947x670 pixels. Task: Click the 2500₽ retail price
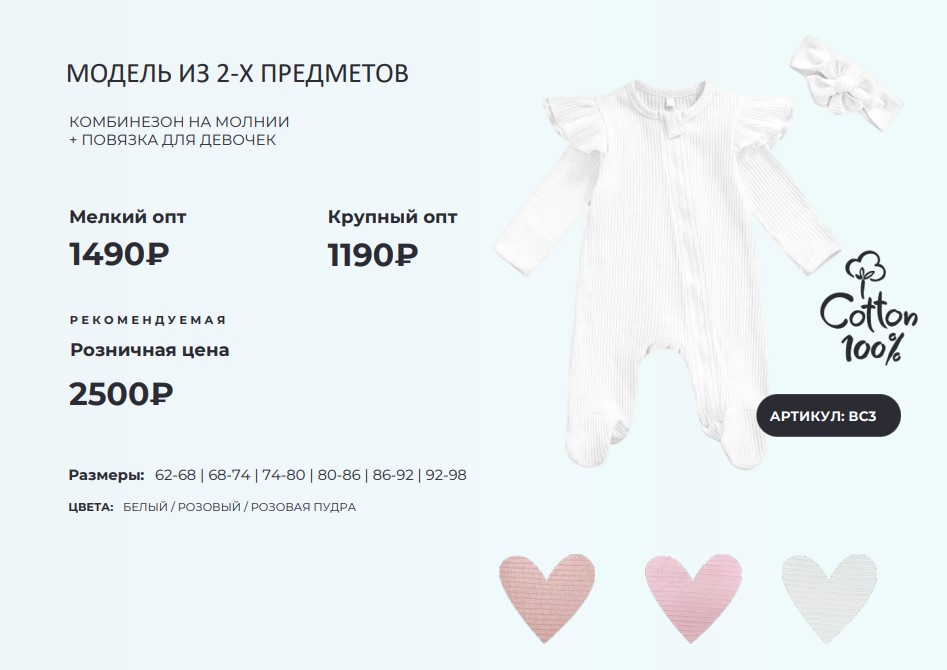121,394
